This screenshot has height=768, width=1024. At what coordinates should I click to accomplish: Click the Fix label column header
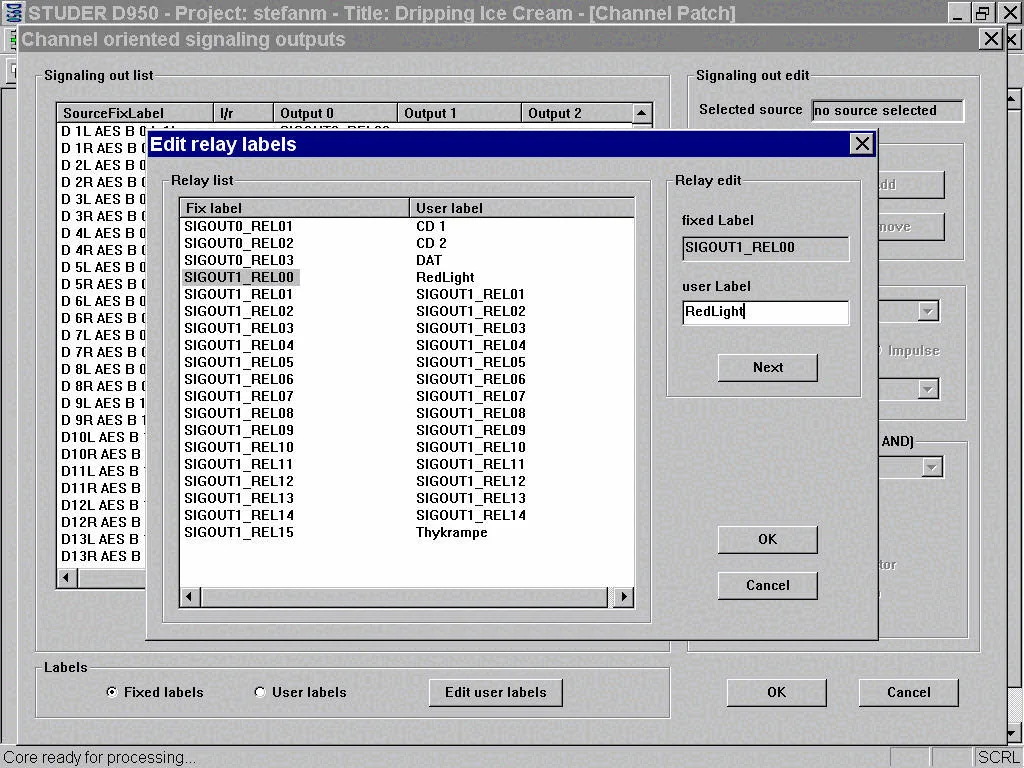tap(295, 208)
